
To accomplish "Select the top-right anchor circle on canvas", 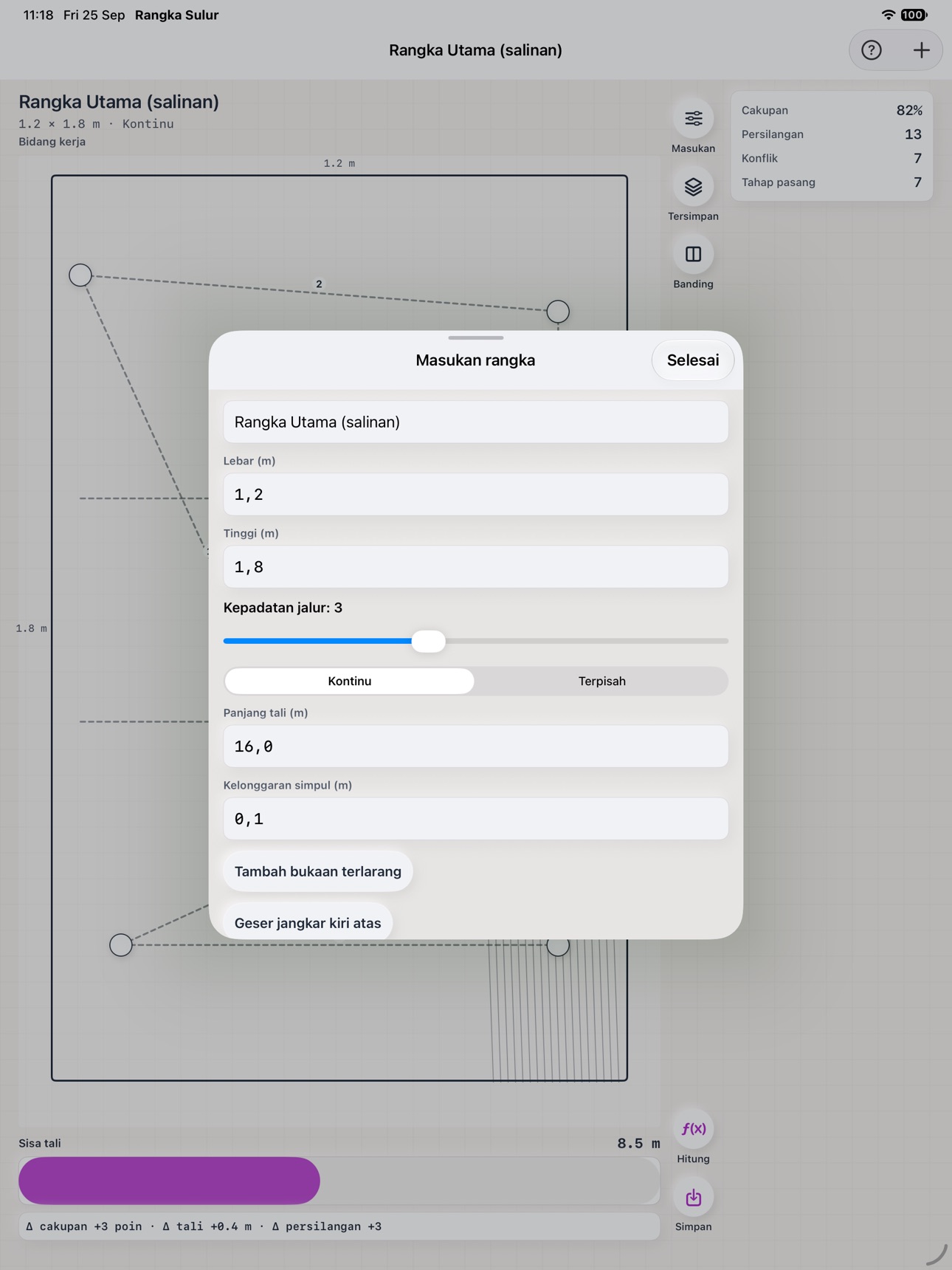I will [558, 312].
